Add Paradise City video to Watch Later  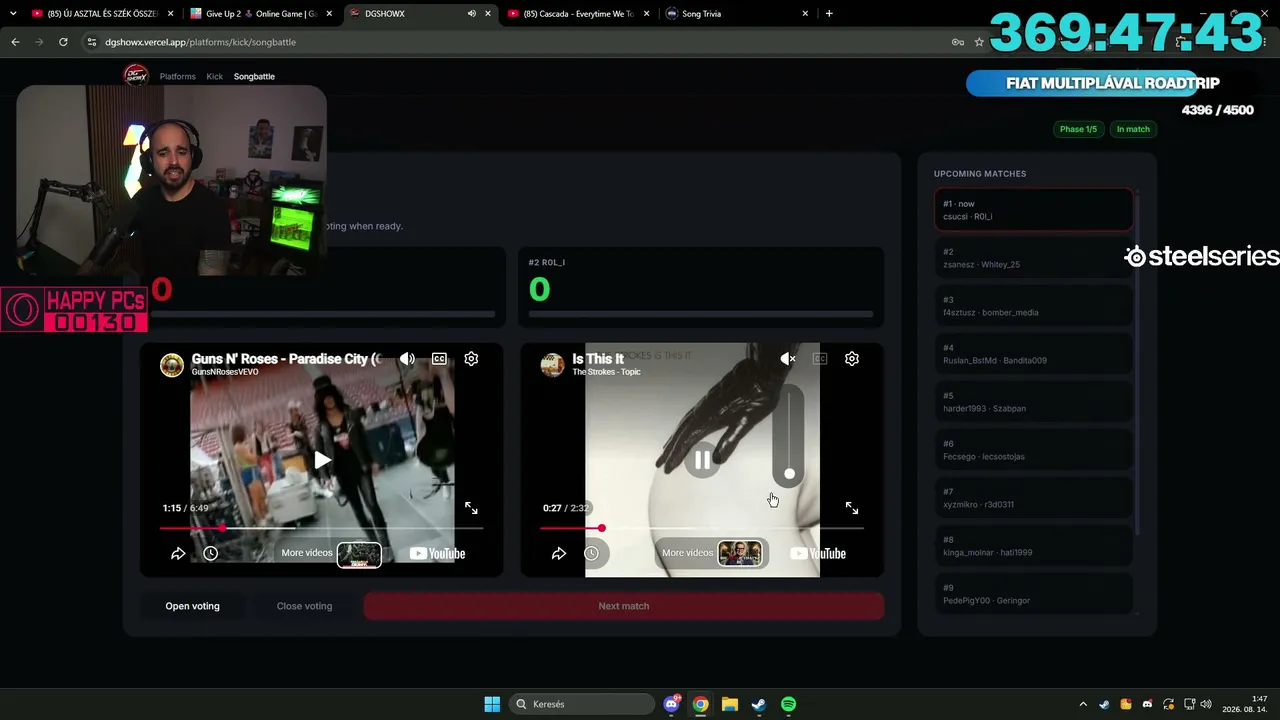210,553
